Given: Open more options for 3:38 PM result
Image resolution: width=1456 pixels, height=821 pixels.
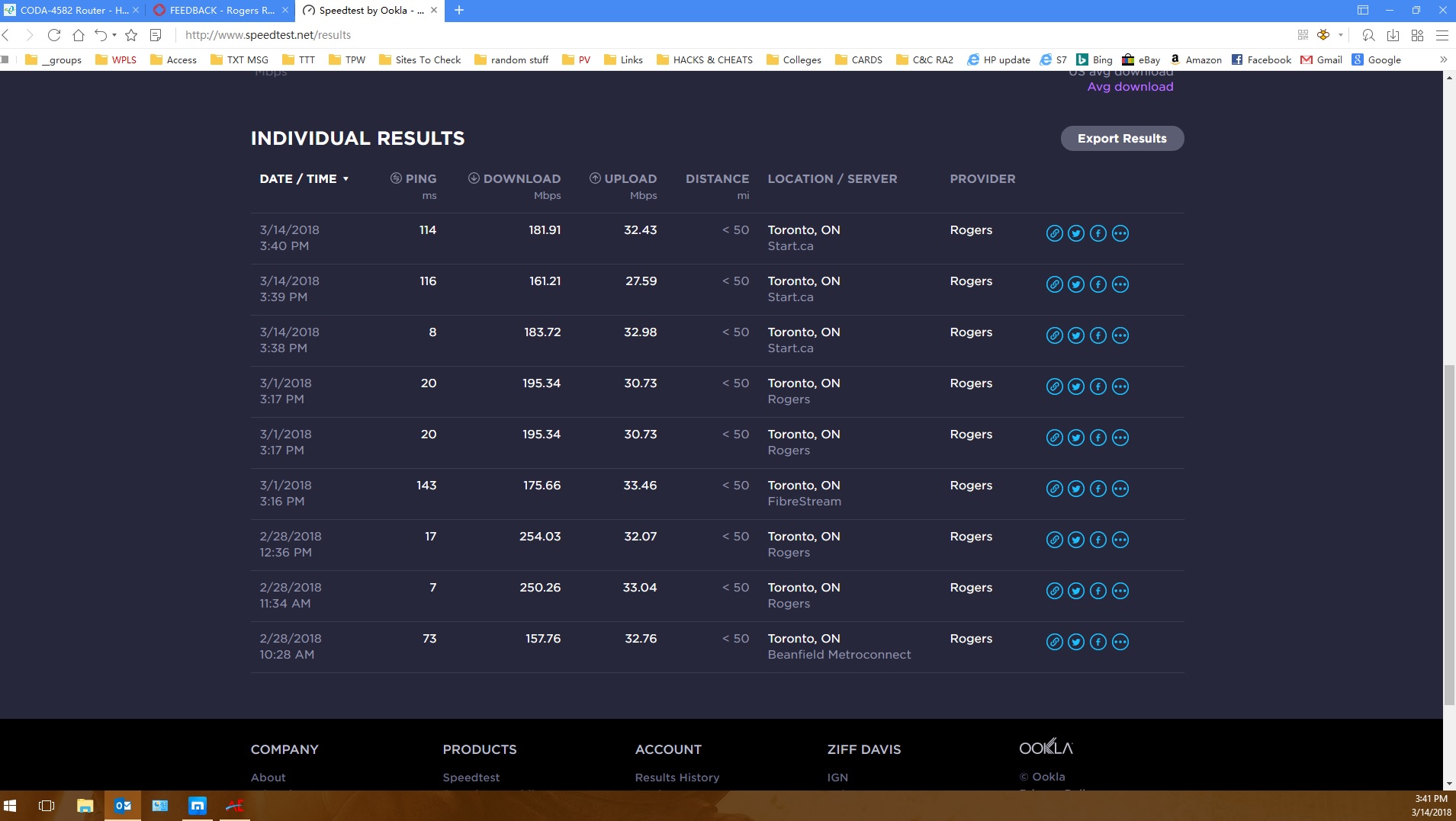Looking at the screenshot, I should 1120,335.
